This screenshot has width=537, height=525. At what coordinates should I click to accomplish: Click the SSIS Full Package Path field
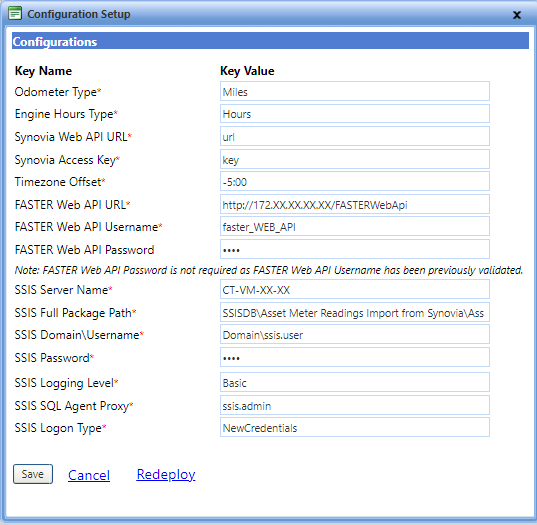coord(355,312)
